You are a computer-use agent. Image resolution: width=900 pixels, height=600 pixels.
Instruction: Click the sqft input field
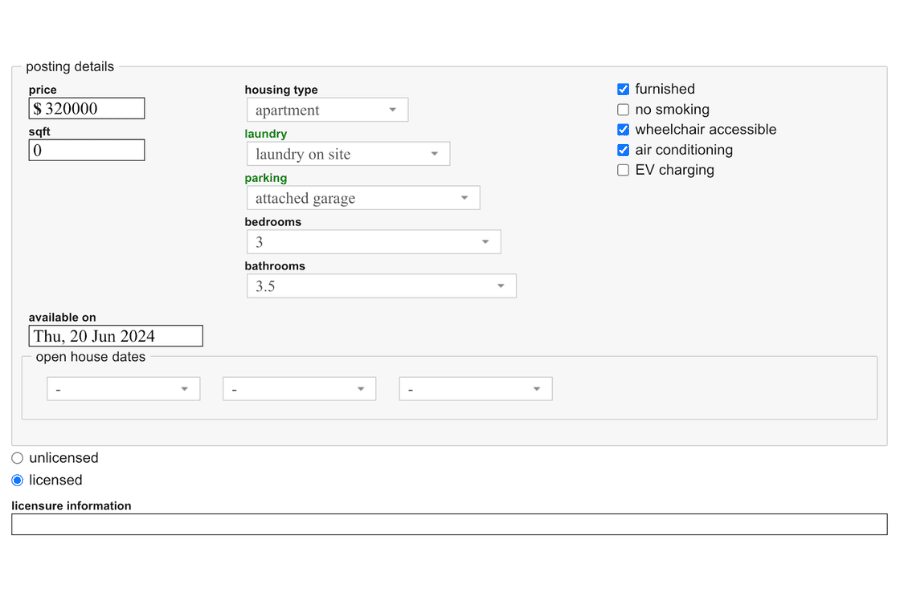click(87, 150)
